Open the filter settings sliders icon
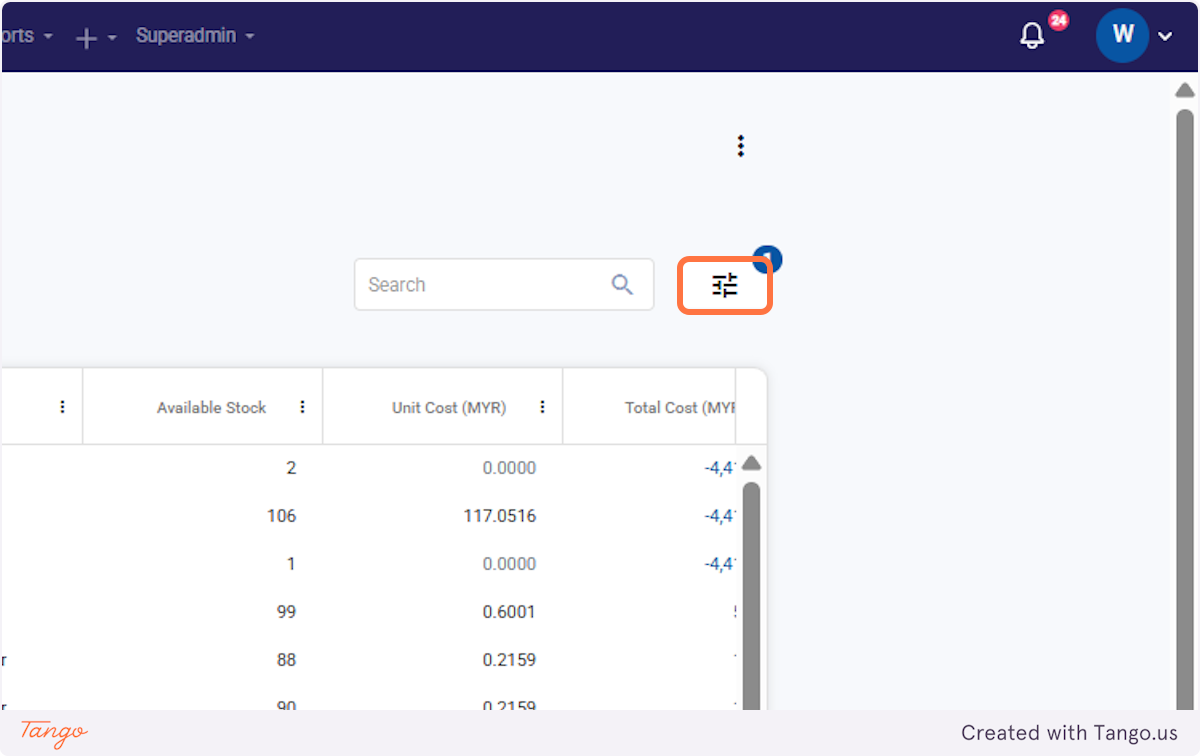Screen dimensions: 1200x756 (x=725, y=286)
